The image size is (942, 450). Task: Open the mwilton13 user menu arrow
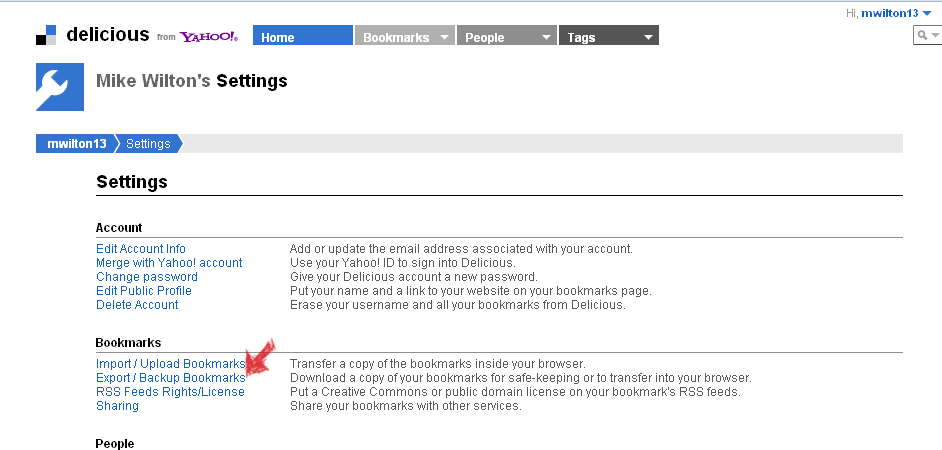pyautogui.click(x=927, y=14)
